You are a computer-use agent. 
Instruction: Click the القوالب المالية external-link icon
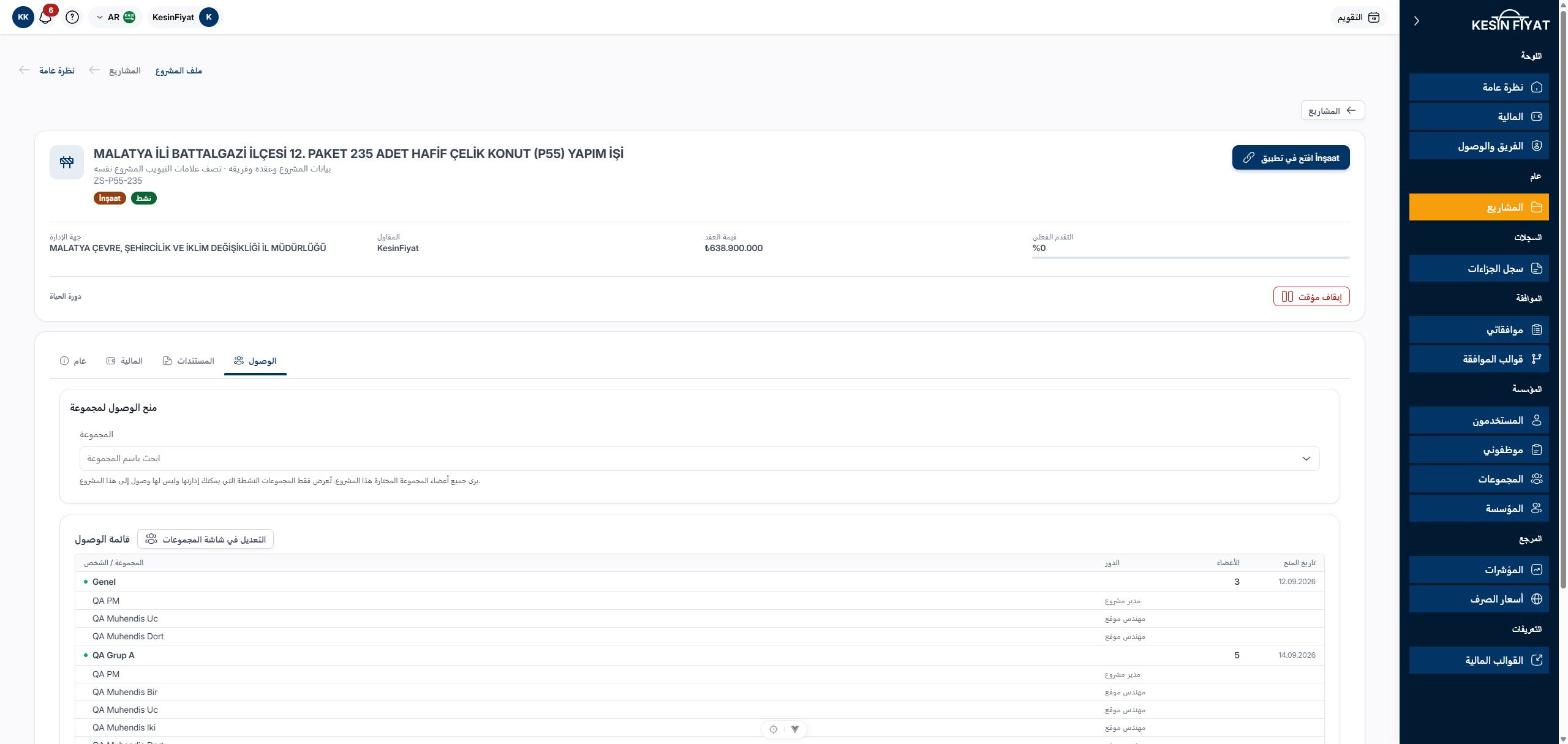[x=1537, y=660]
